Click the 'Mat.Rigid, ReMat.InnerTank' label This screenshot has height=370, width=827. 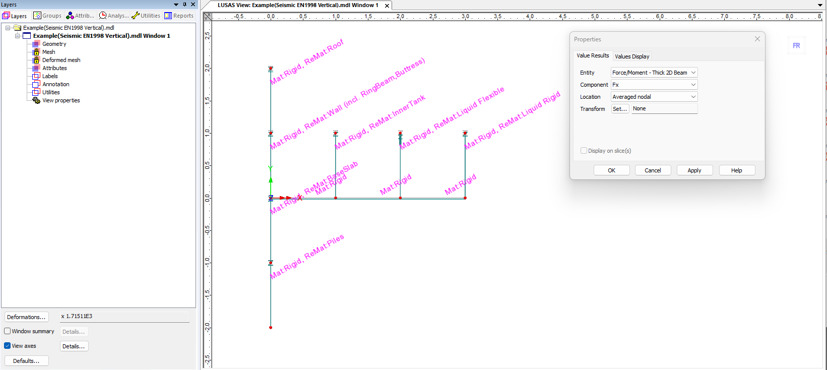[x=381, y=122]
